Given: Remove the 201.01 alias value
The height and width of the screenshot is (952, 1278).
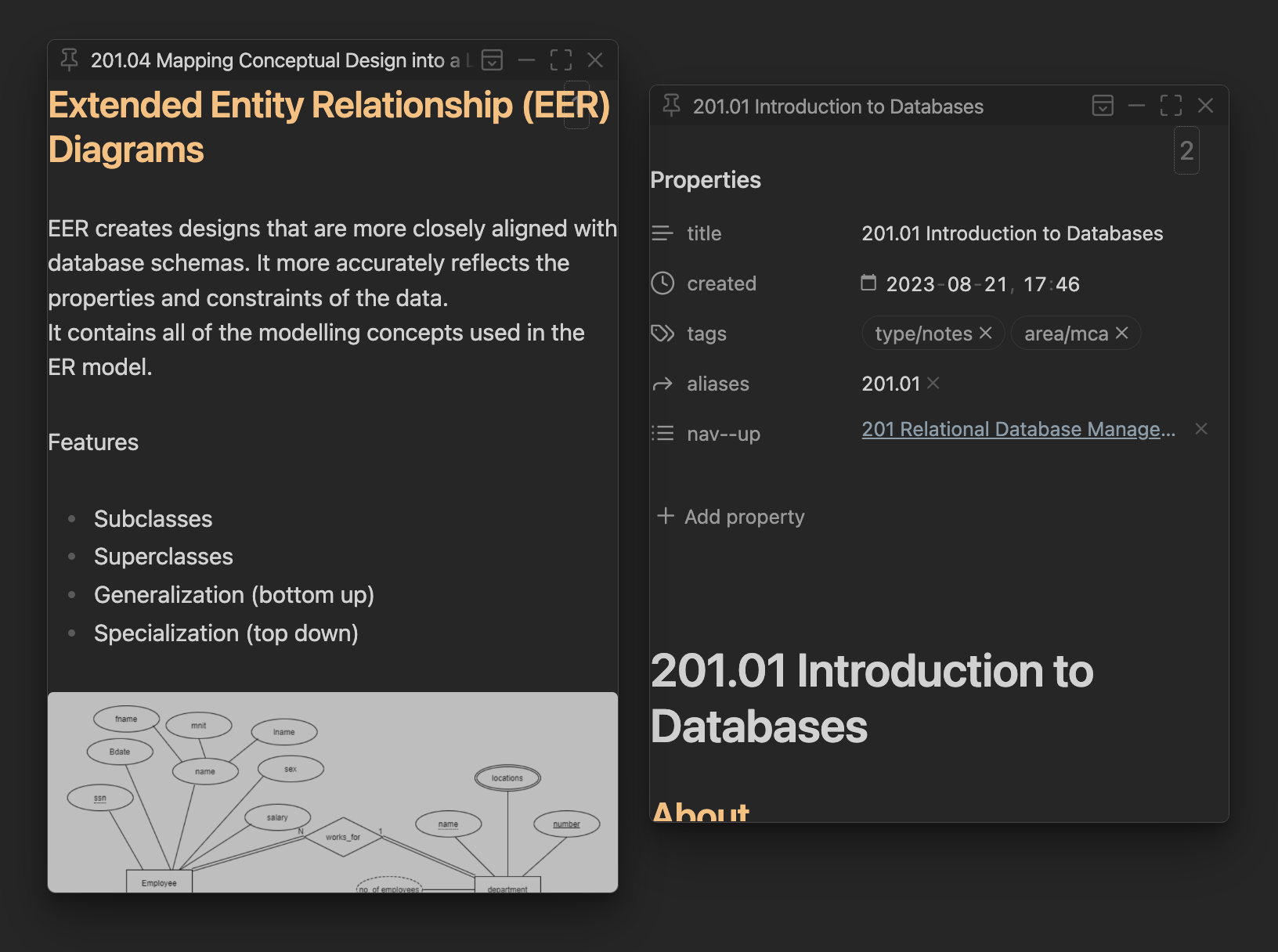Looking at the screenshot, I should point(933,384).
